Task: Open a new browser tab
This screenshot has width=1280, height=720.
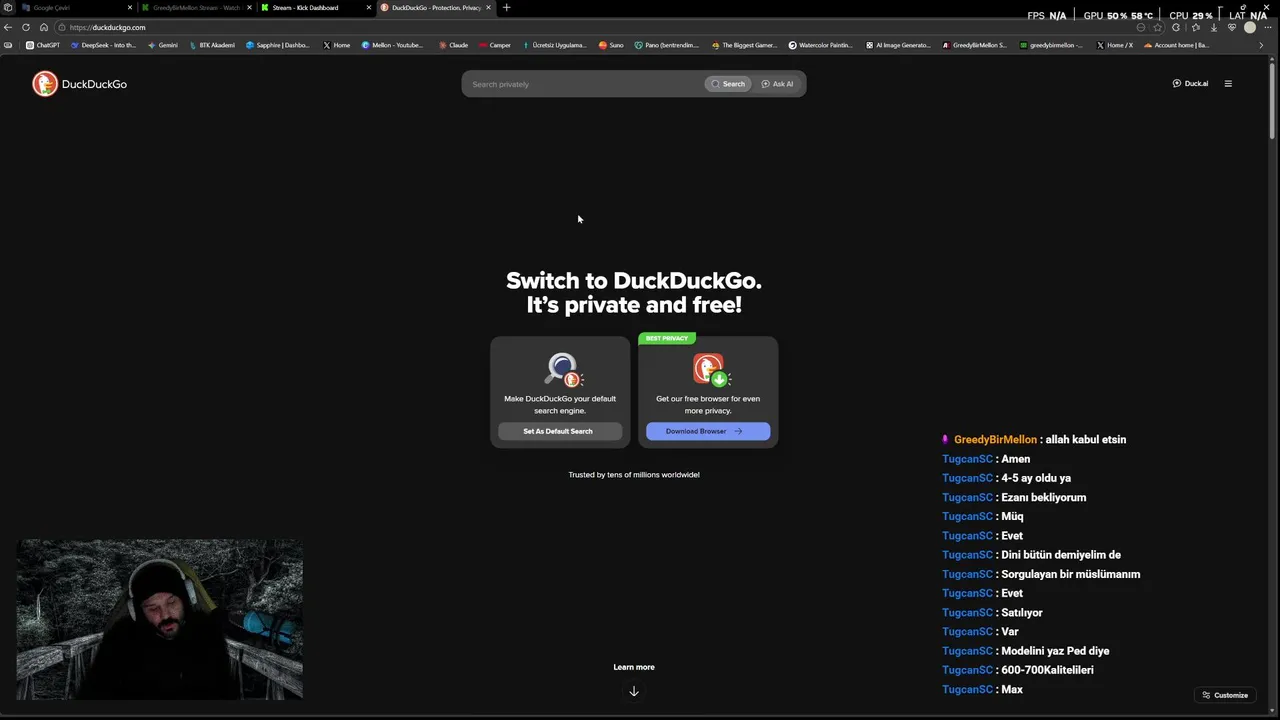Action: click(x=506, y=8)
